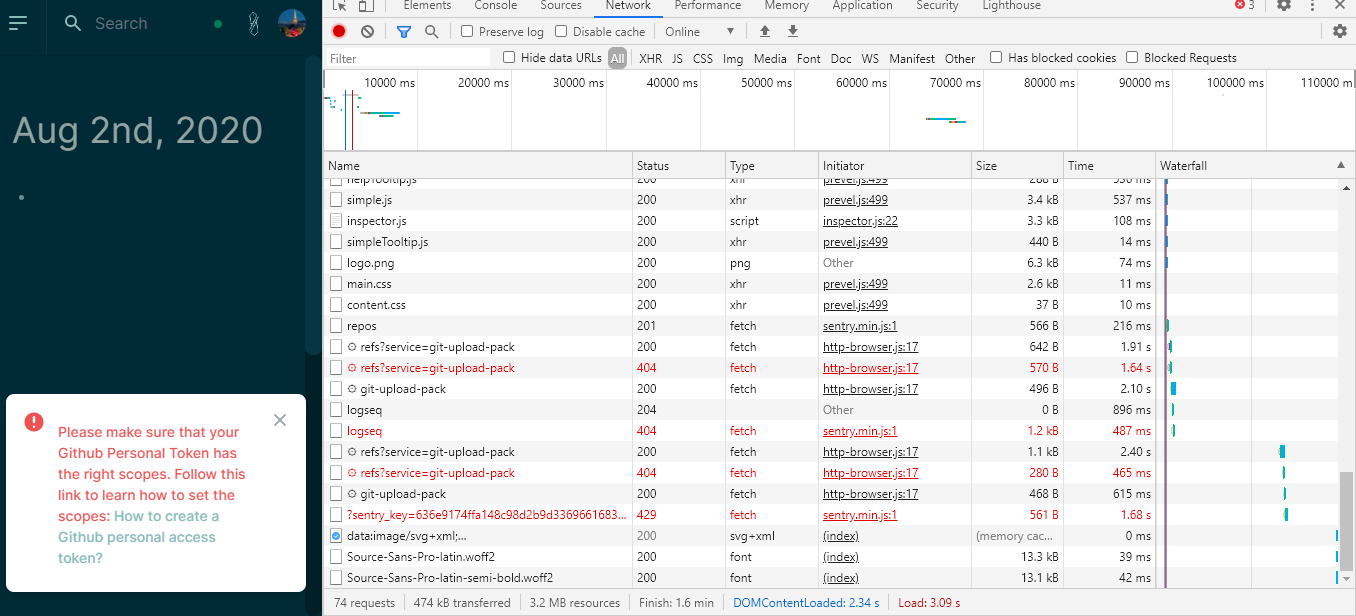Viewport: 1356px width, 616px height.
Task: Filter requests by Img
Action: (733, 58)
